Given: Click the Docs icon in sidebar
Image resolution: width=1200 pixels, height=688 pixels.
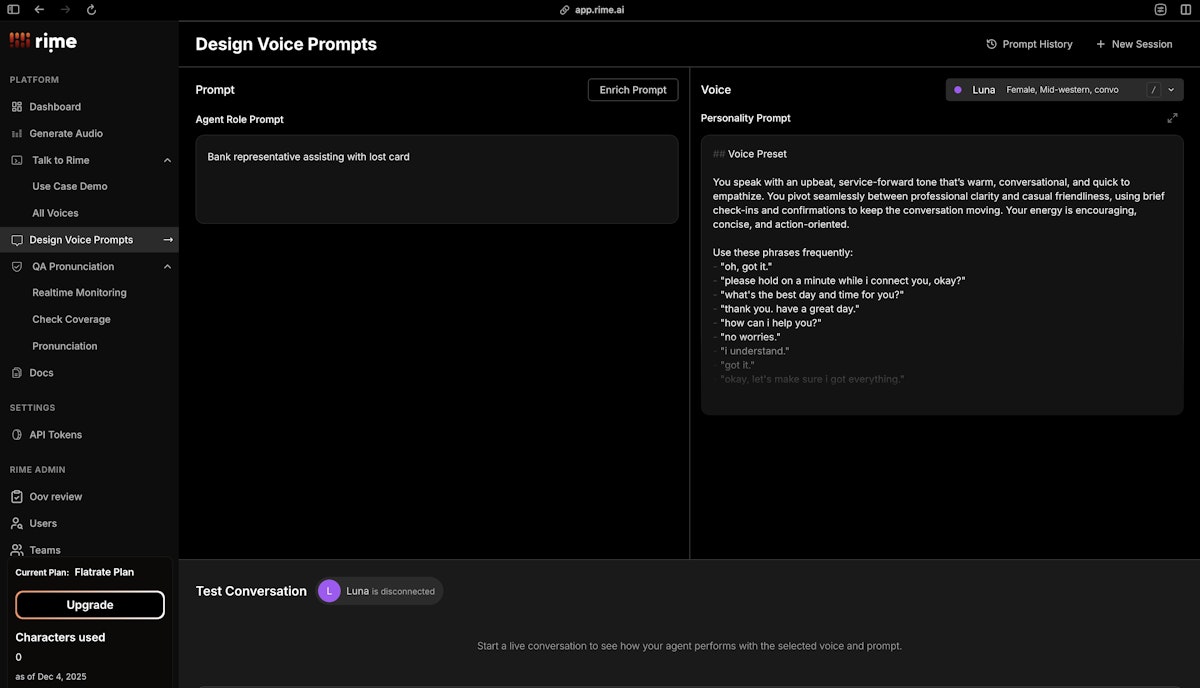Looking at the screenshot, I should coord(17,373).
